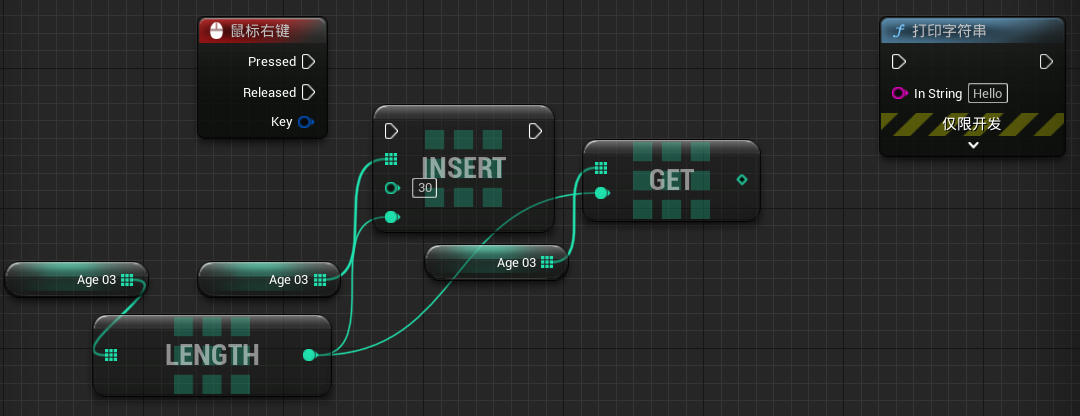This screenshot has width=1080, height=416.
Task: Click the INSERT node output execution pin
Action: (x=535, y=131)
